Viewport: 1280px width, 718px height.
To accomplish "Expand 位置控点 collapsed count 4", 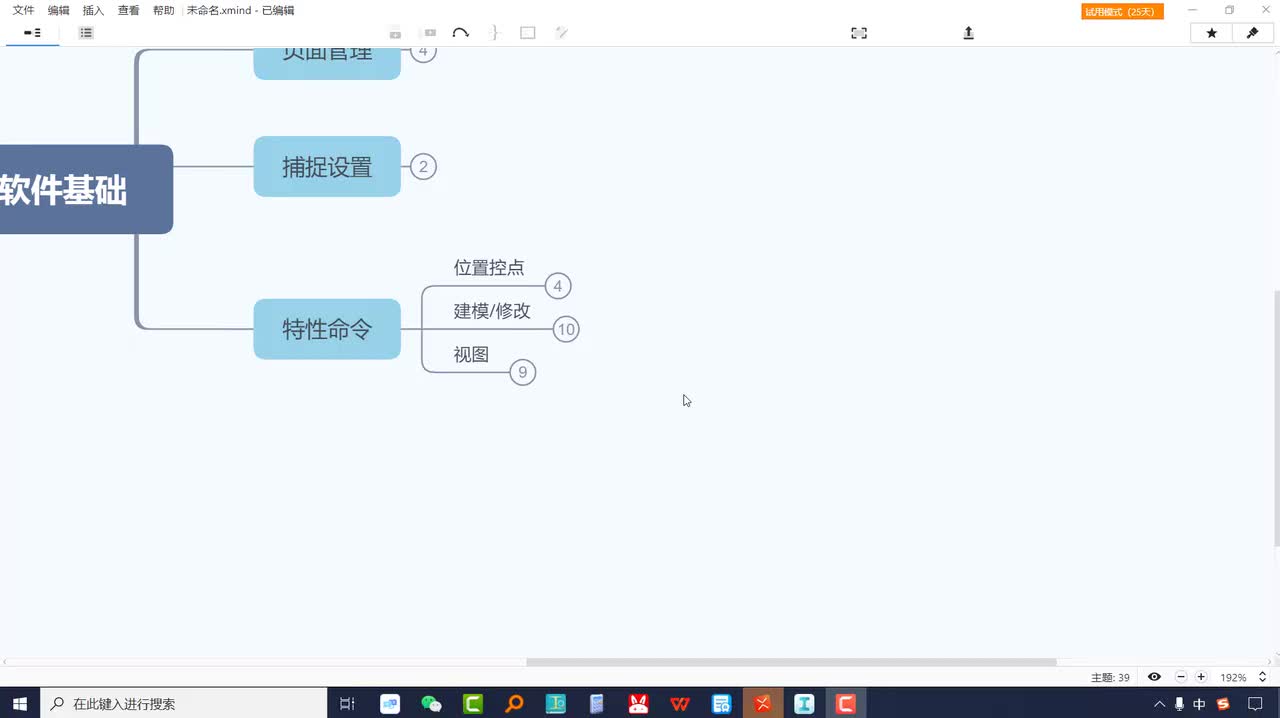I will 558,286.
